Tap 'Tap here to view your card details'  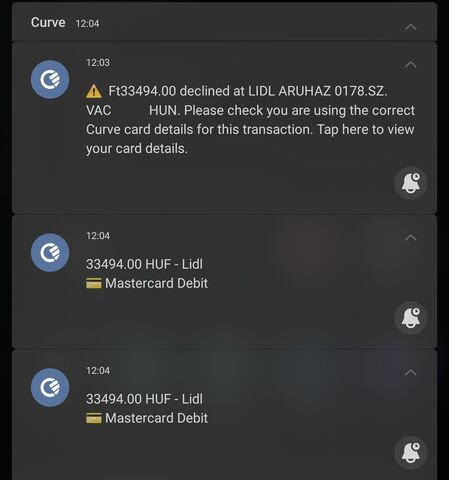coord(250,139)
